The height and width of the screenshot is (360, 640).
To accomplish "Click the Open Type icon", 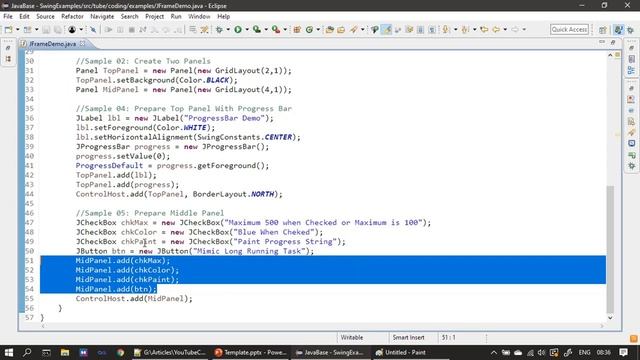I will tap(329, 29).
